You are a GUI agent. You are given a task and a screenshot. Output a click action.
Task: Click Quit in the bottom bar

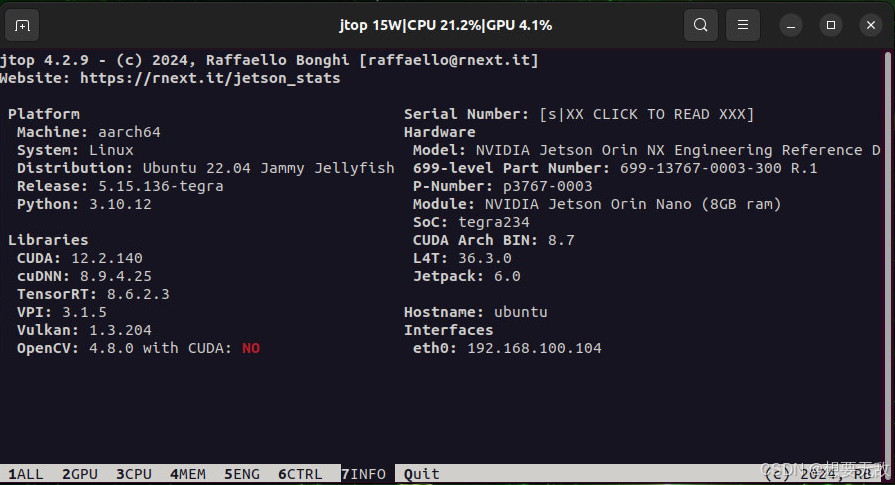pos(422,474)
